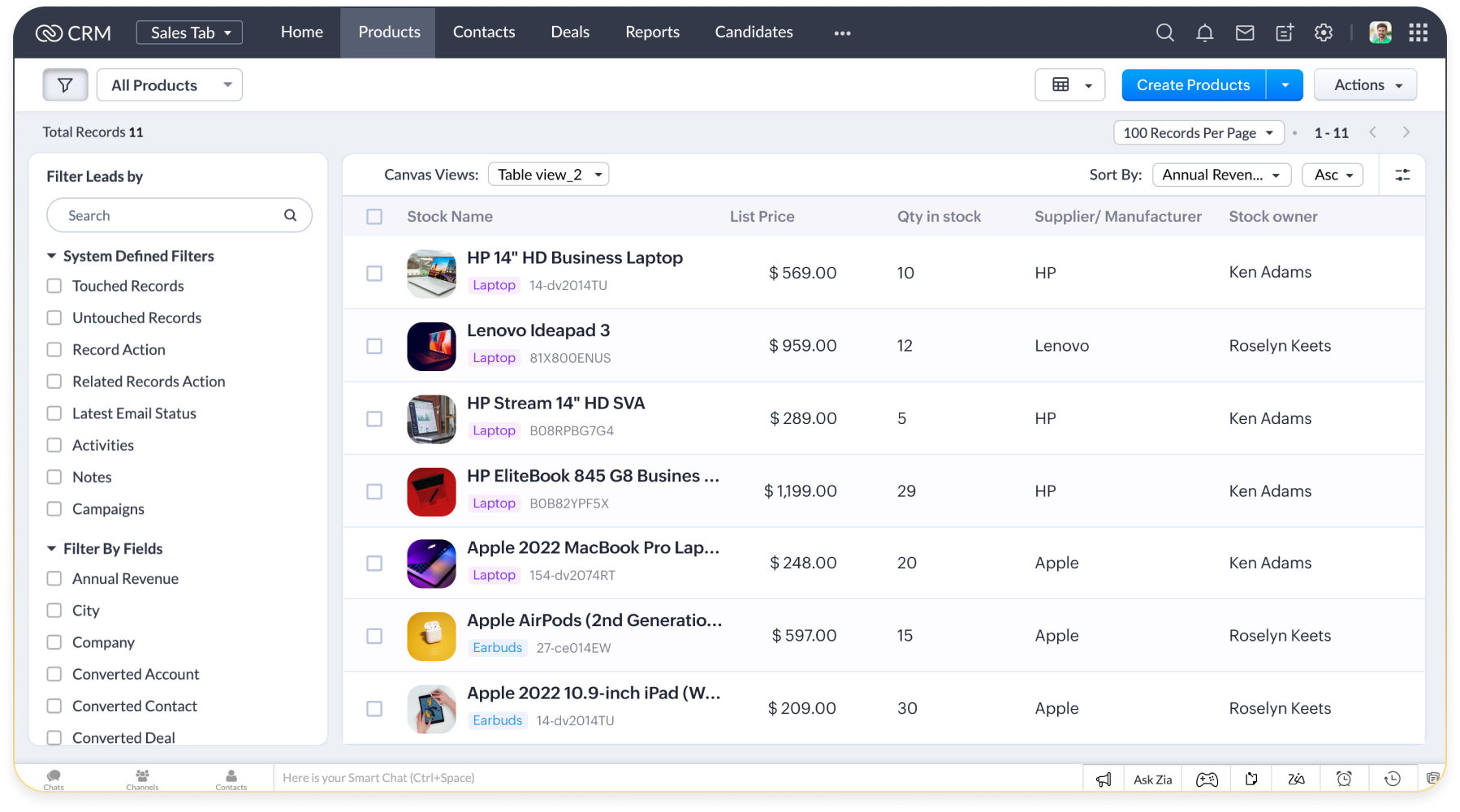Open the HP Stream 14" HD SVA product

point(555,404)
